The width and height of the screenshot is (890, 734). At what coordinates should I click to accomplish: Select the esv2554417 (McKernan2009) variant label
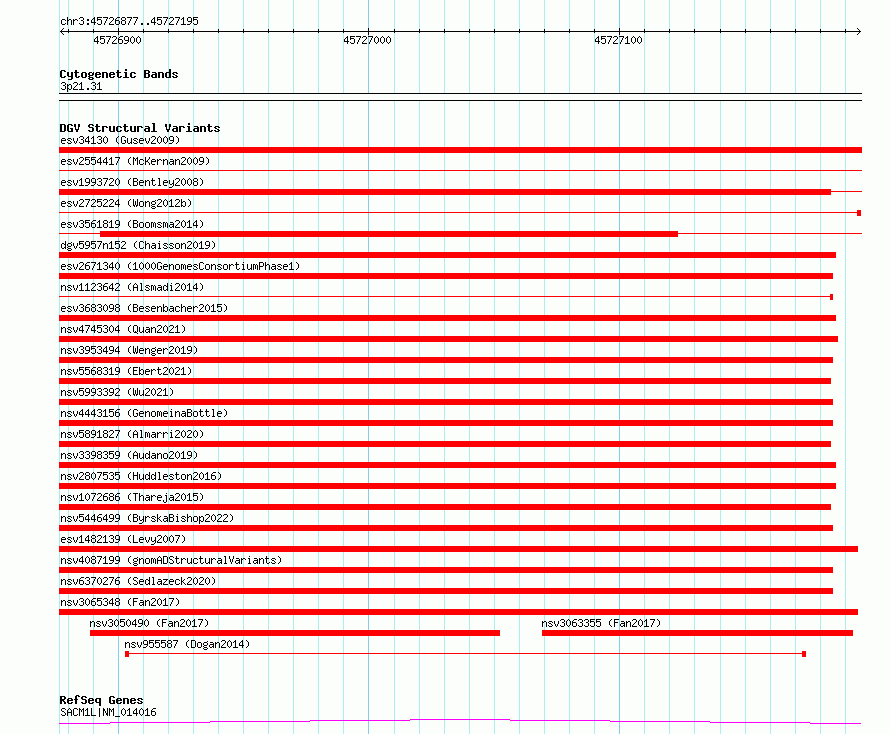point(135,161)
